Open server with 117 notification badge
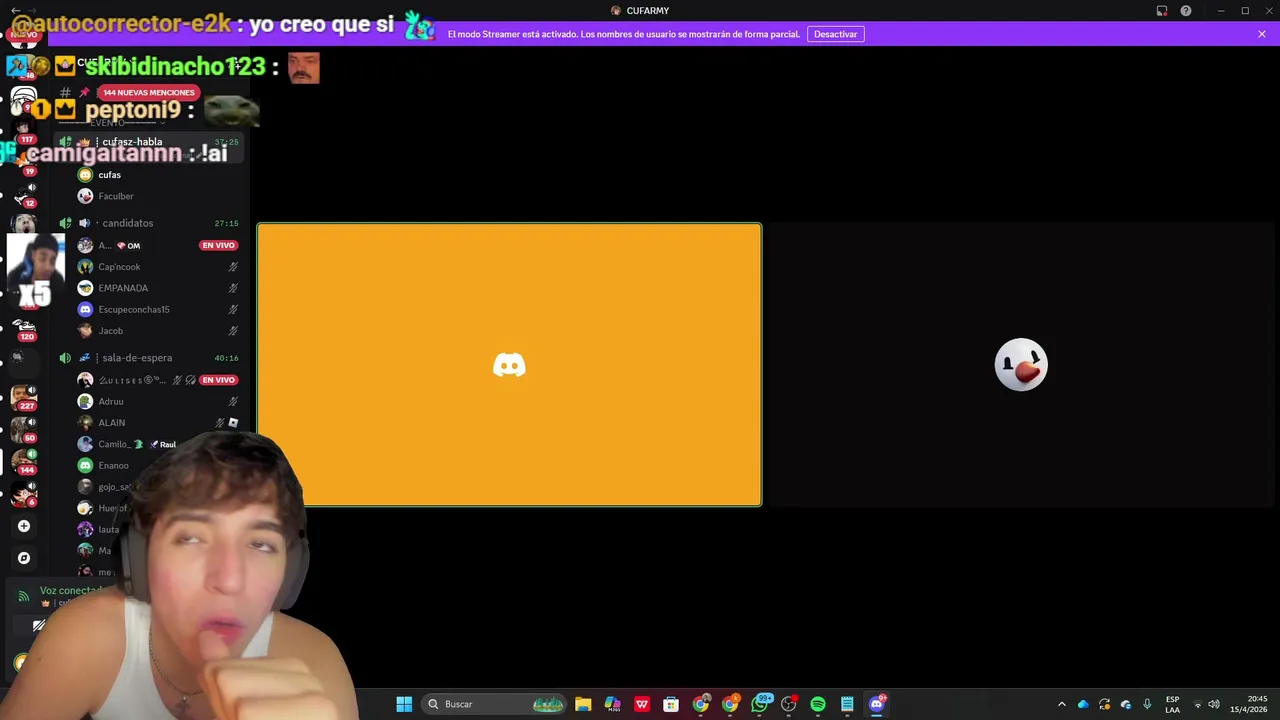This screenshot has height=720, width=1280. click(x=24, y=130)
